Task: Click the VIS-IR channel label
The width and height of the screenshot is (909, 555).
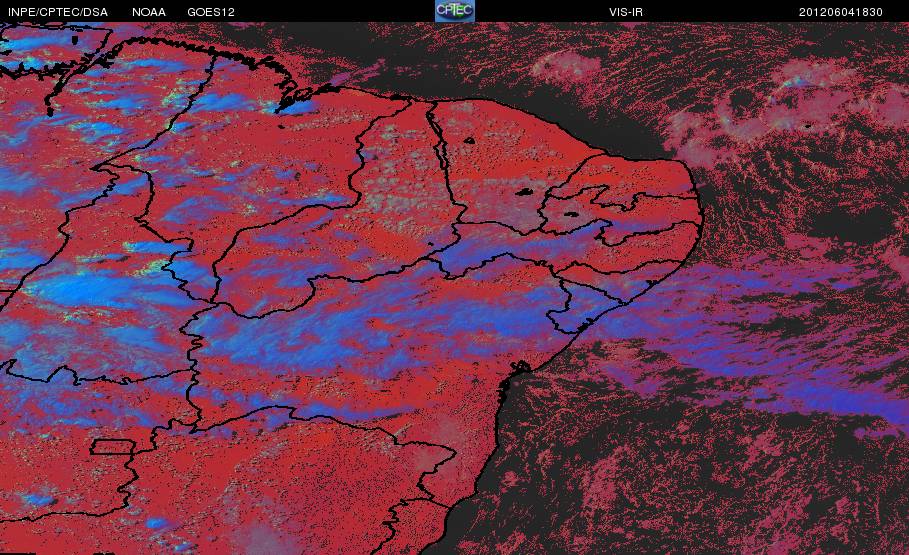Action: tap(626, 12)
